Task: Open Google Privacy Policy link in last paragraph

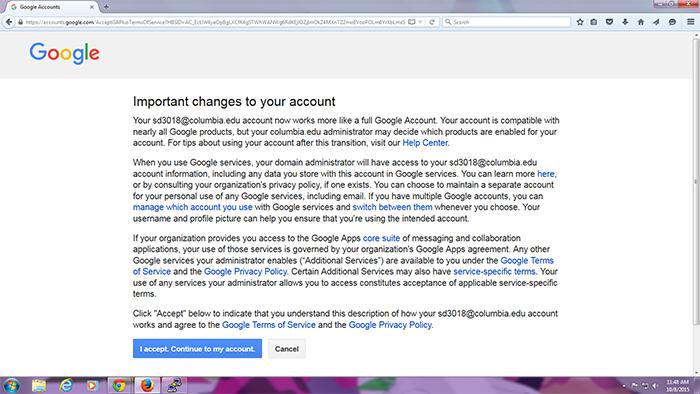Action: (390, 325)
